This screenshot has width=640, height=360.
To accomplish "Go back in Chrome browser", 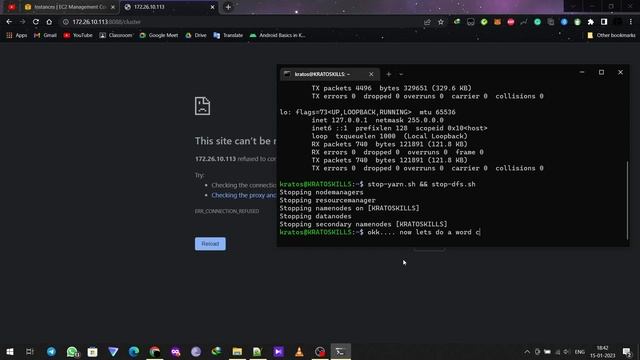I will point(9,22).
